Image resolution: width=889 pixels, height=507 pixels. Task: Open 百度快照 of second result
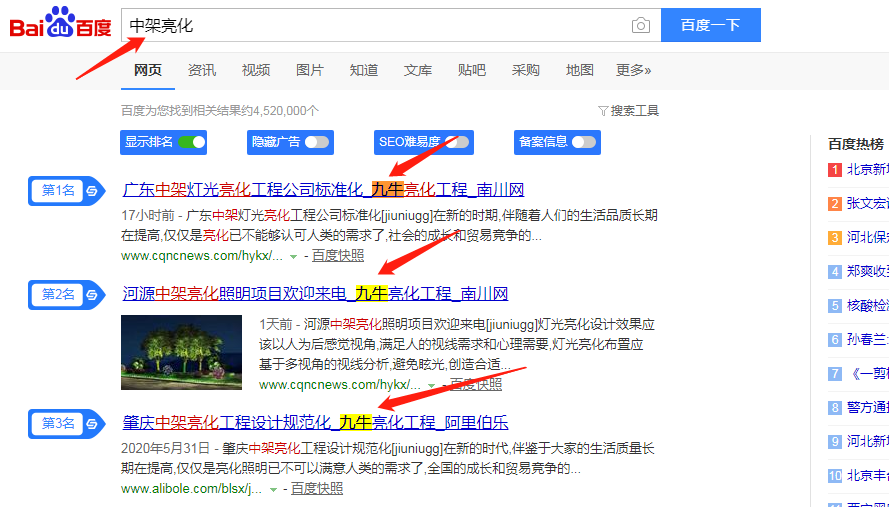476,385
